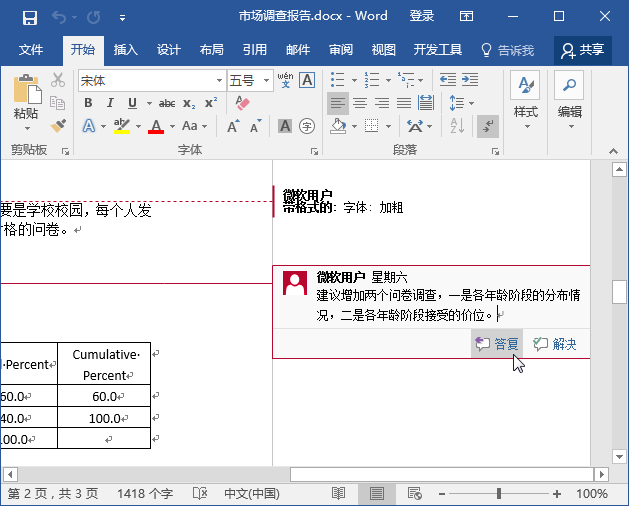Open the 五号 font size dropdown
Image resolution: width=629 pixels, height=506 pixels.
pyautogui.click(x=266, y=81)
